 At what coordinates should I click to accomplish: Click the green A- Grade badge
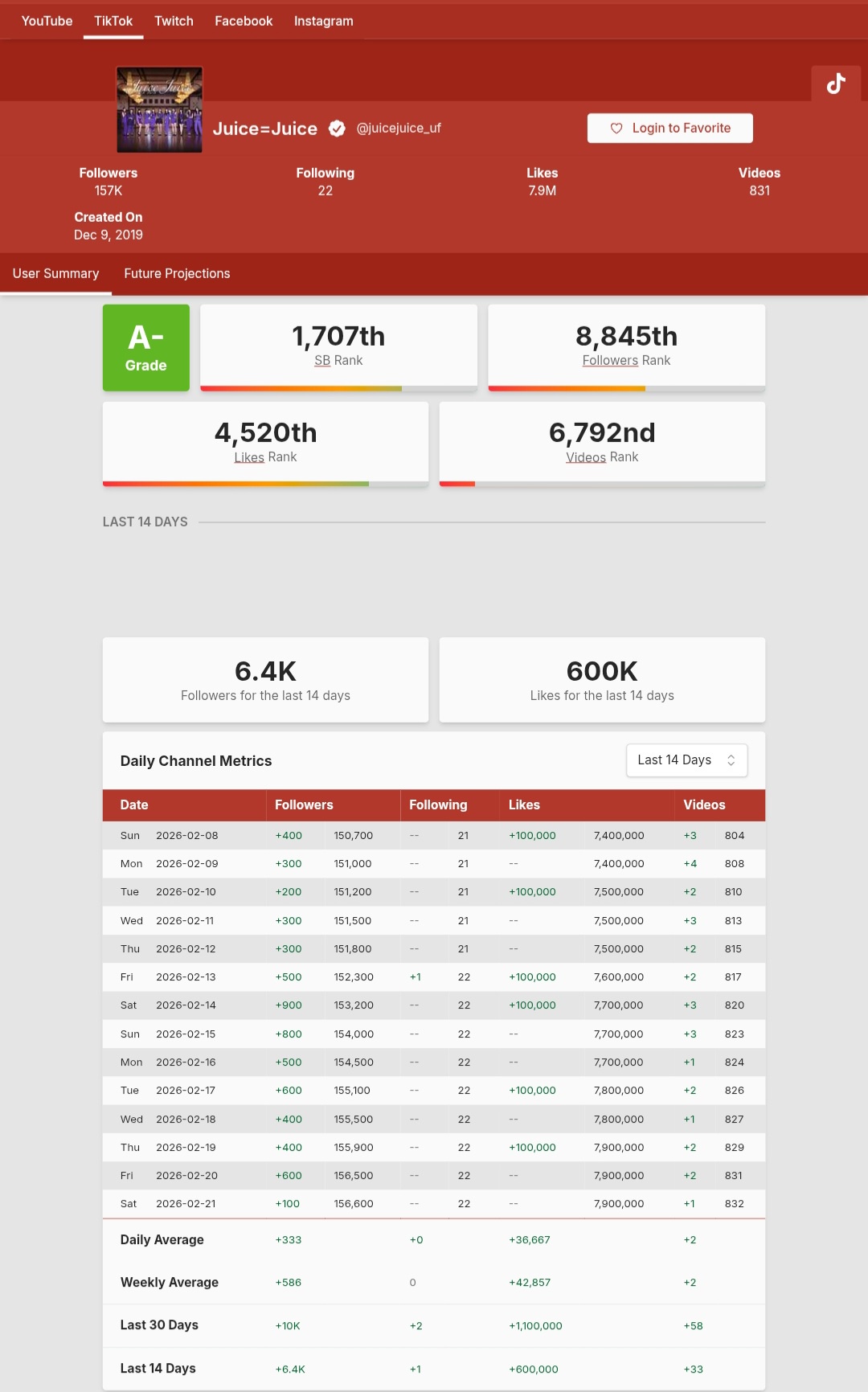pyautogui.click(x=146, y=348)
